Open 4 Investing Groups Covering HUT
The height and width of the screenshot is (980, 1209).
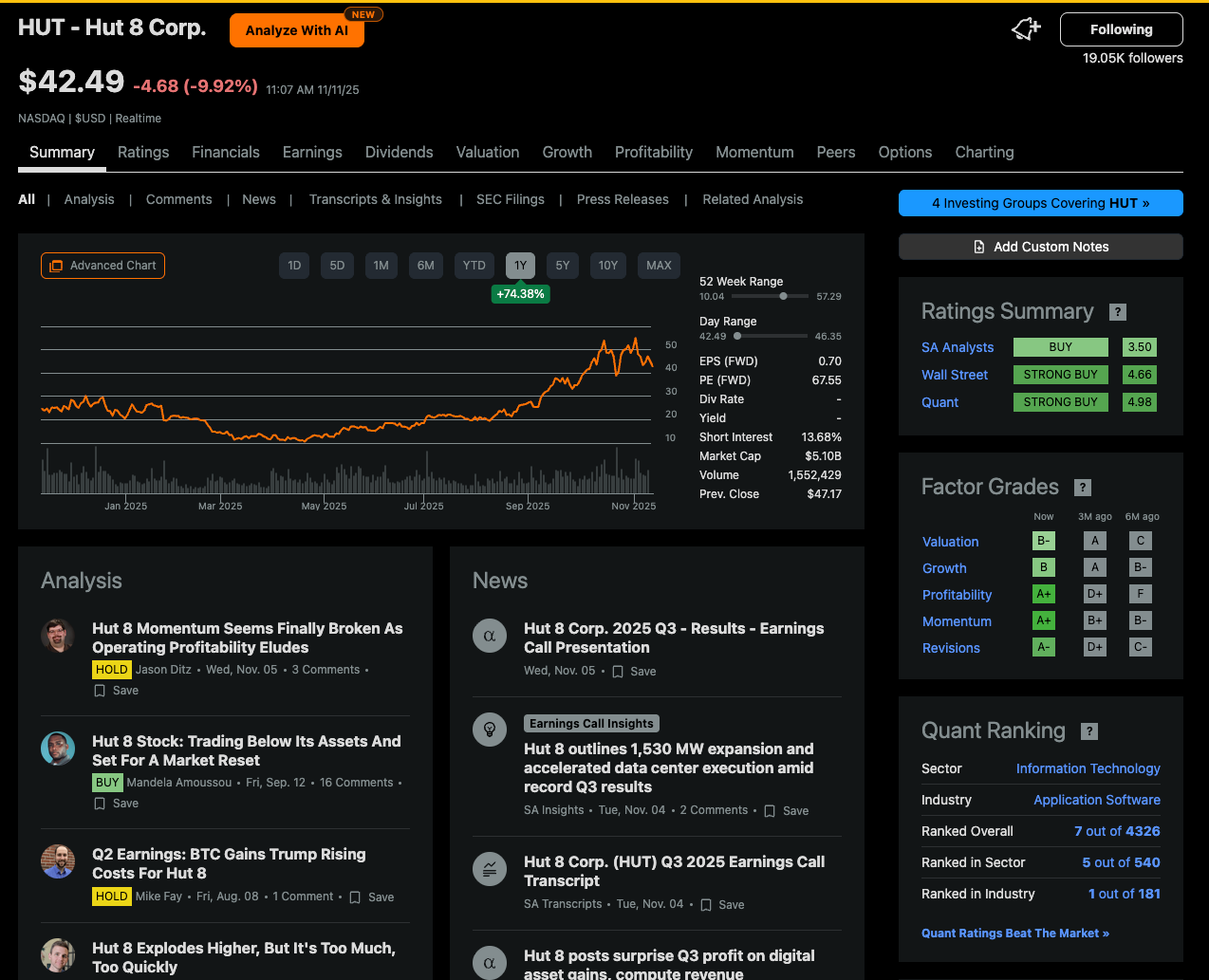point(1041,203)
